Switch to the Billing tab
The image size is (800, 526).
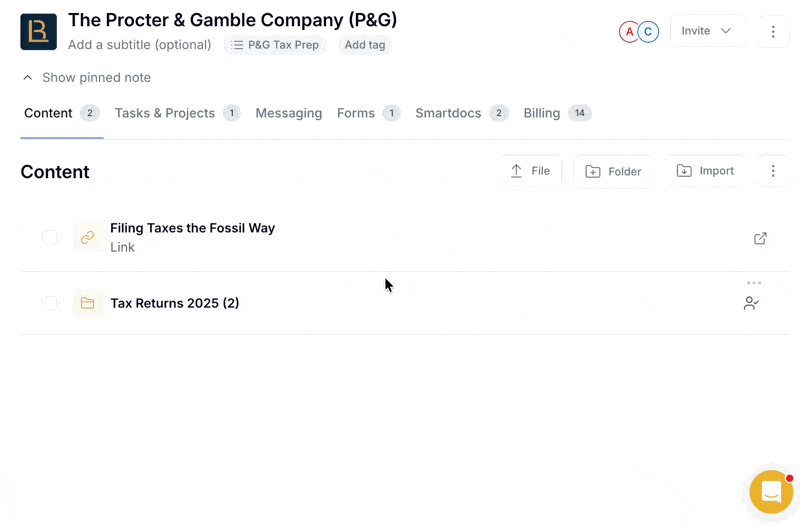(557, 113)
